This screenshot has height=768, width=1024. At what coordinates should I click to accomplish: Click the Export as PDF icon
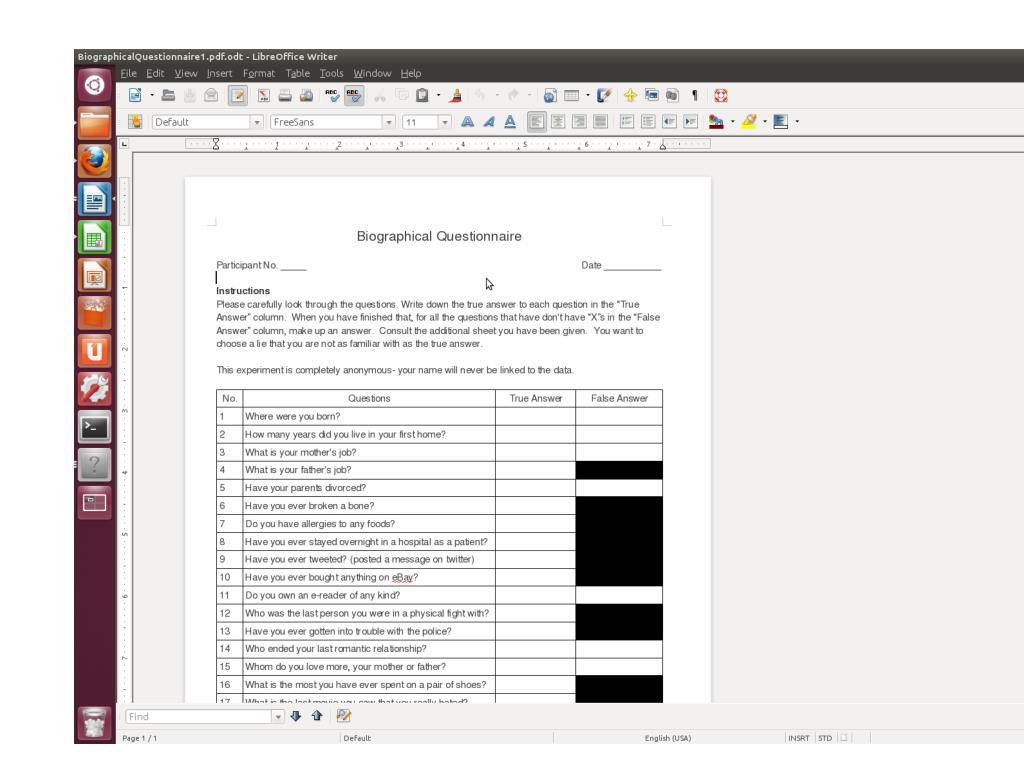(x=263, y=96)
